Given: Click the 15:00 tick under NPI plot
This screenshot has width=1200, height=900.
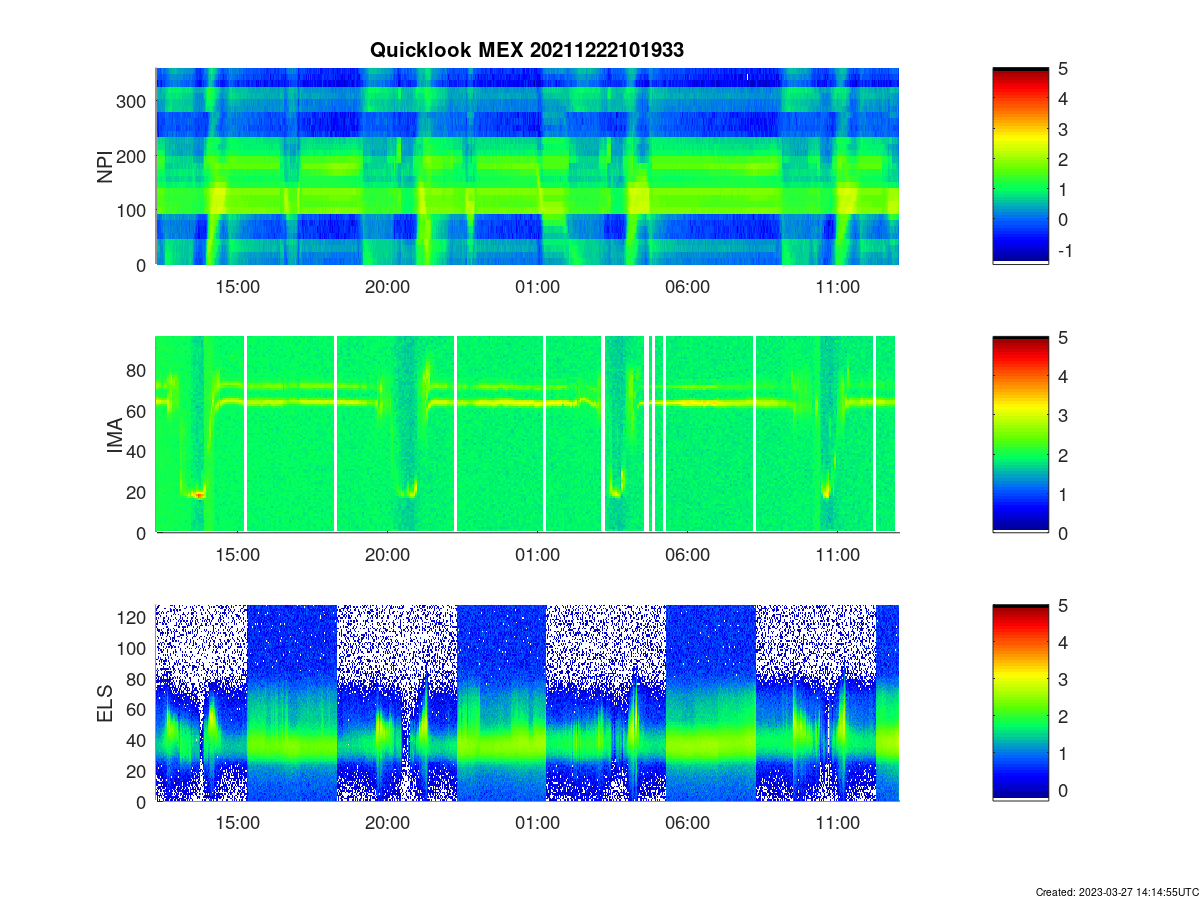Looking at the screenshot, I should pyautogui.click(x=238, y=286).
